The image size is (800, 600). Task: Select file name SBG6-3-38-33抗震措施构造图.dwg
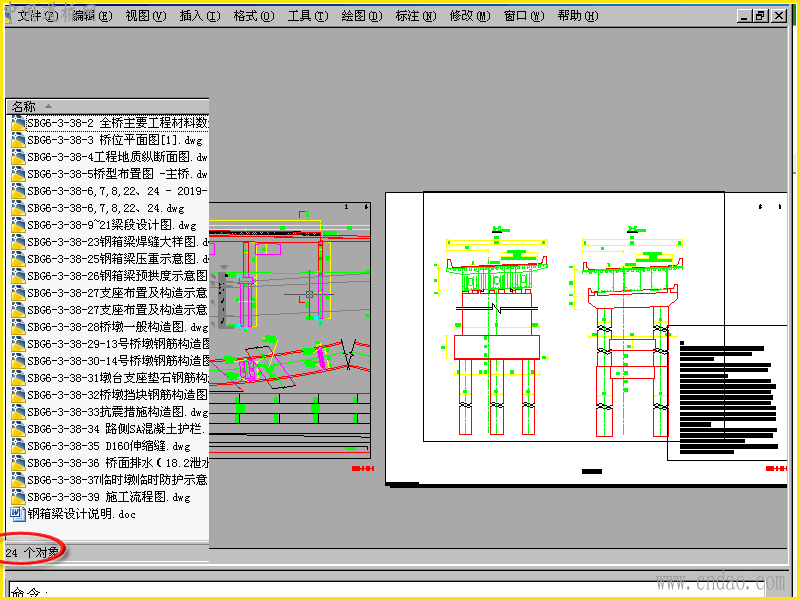[118, 412]
